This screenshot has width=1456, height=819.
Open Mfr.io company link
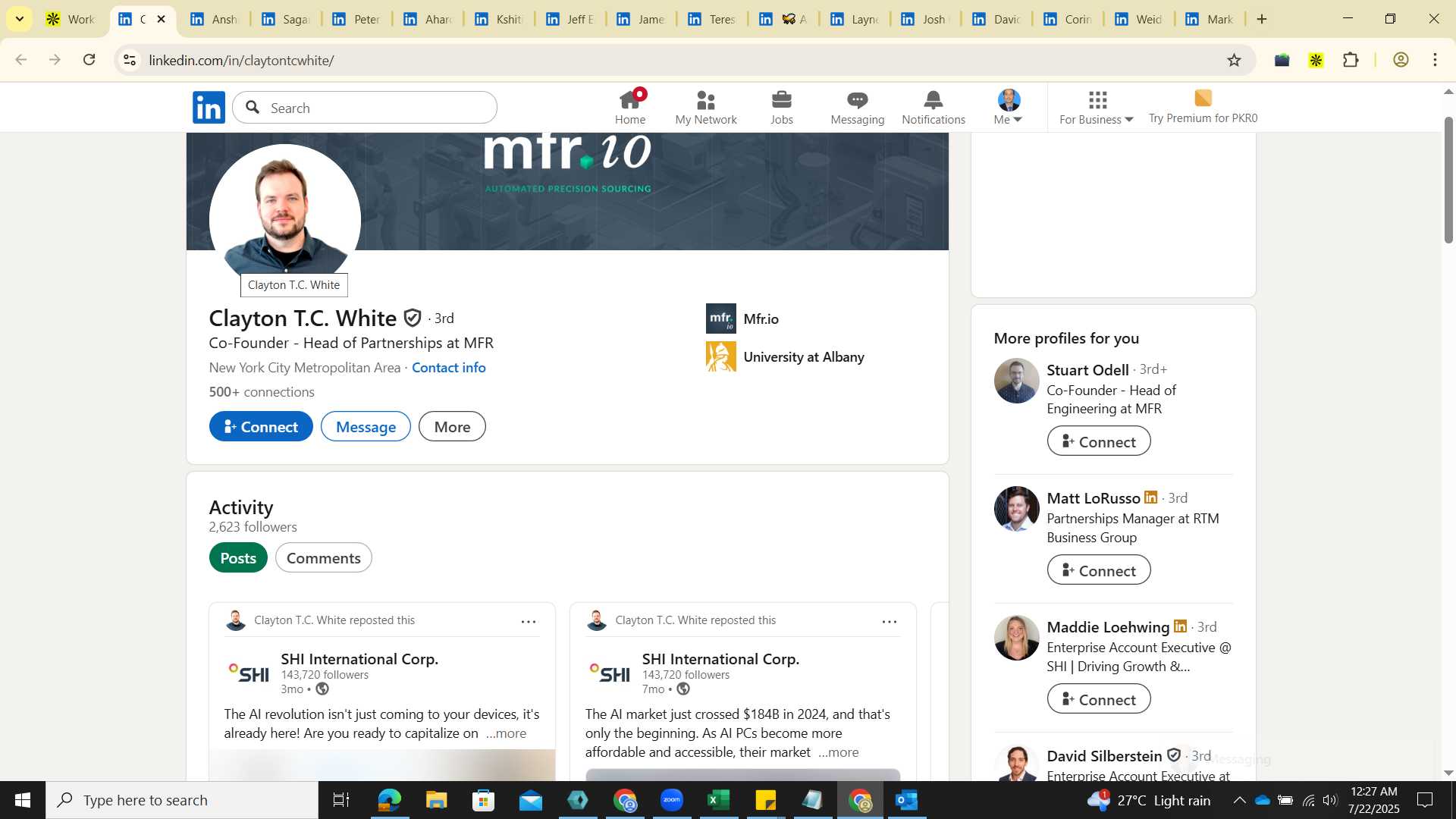click(x=743, y=318)
